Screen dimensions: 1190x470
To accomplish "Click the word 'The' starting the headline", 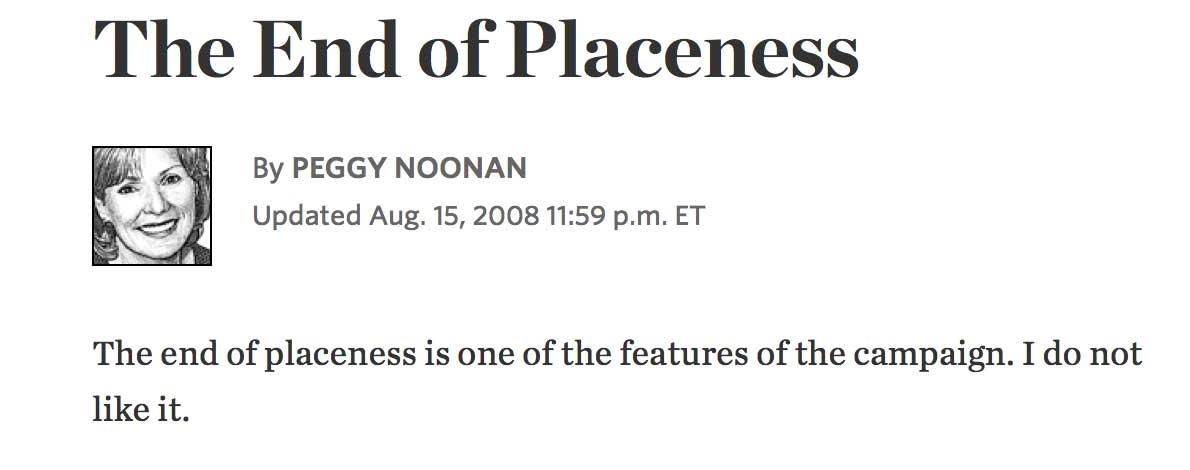I will (165, 49).
